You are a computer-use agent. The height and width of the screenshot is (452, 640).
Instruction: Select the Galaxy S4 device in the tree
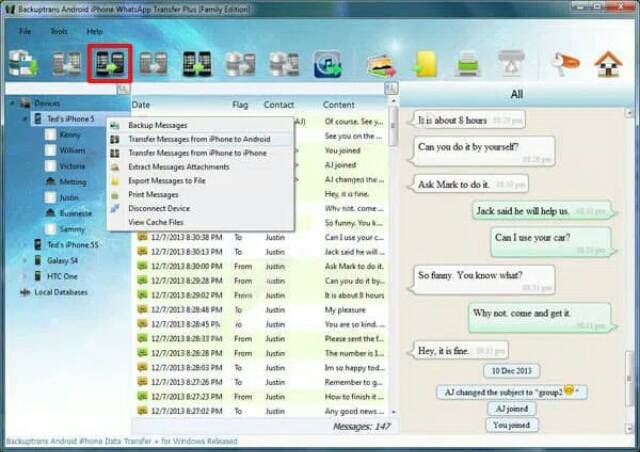point(64,260)
